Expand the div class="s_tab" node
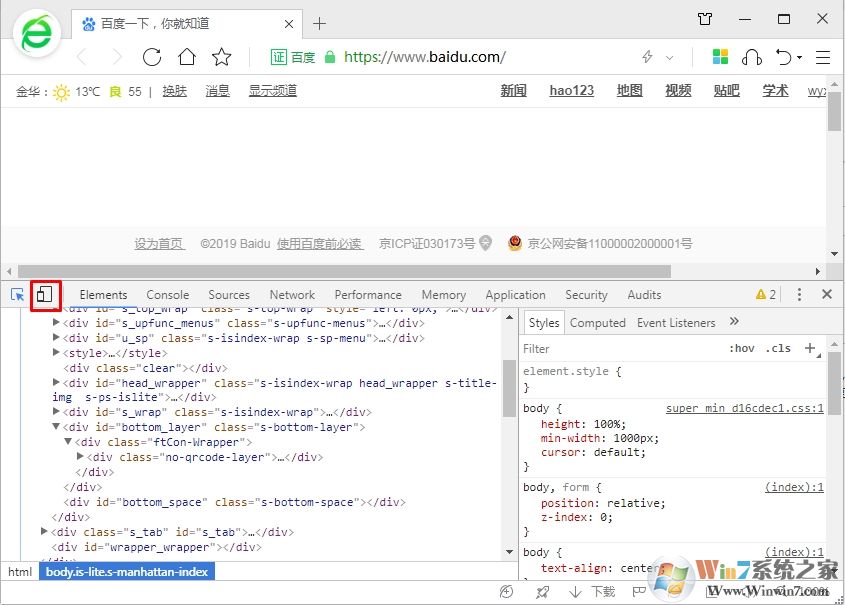 (x=44, y=532)
